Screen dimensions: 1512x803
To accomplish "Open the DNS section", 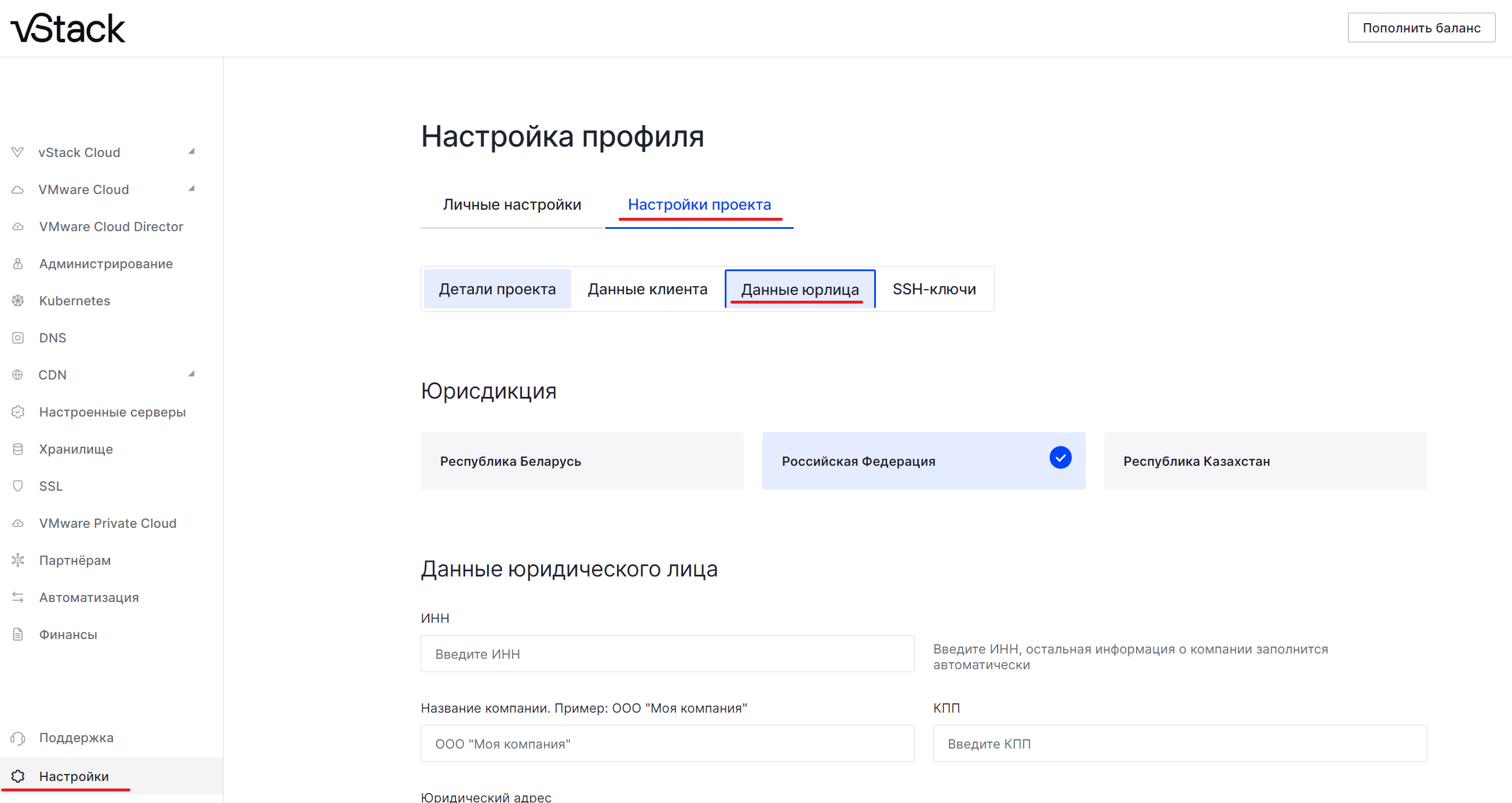I will 53,338.
